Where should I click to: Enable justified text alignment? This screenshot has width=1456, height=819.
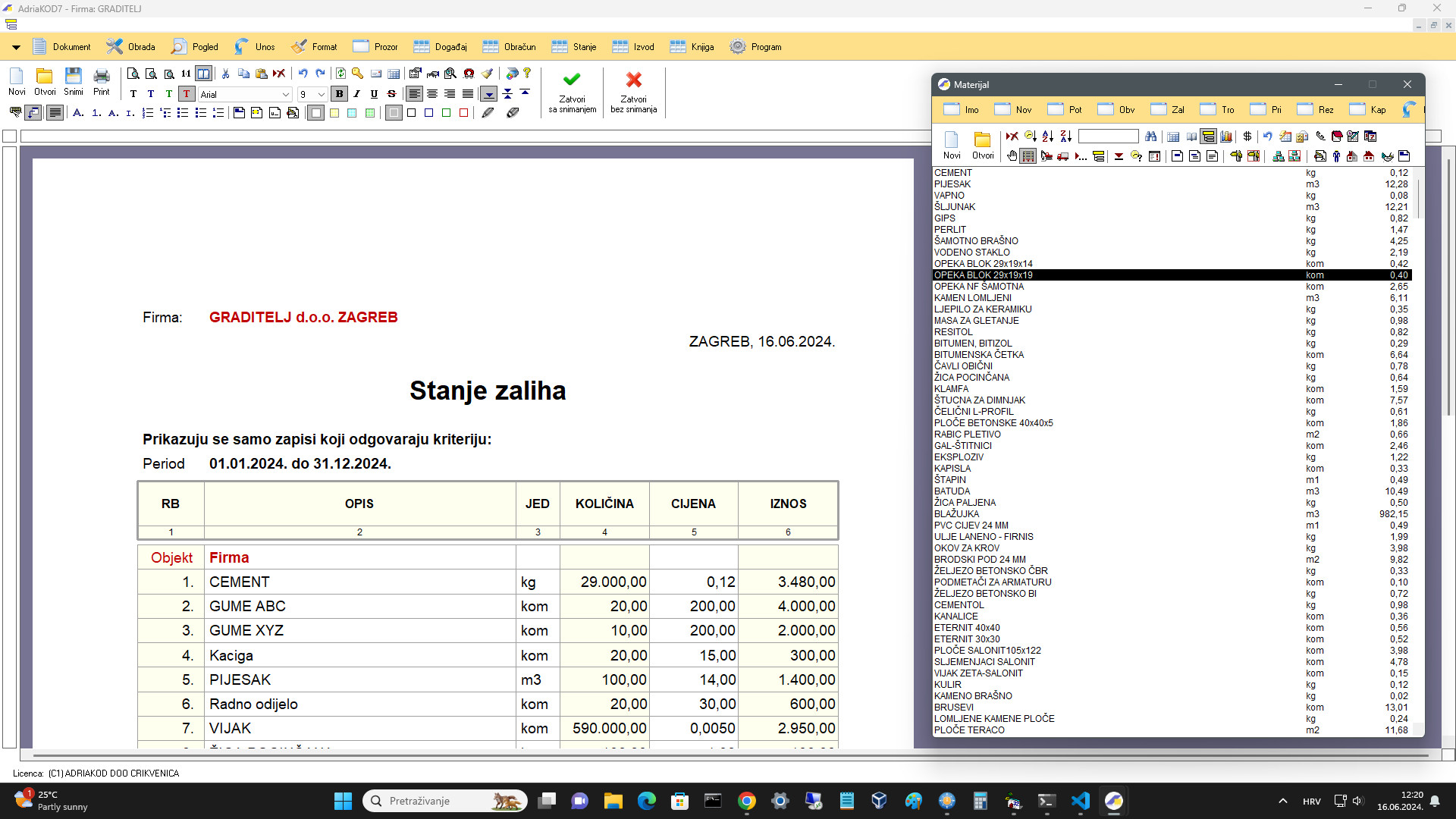[x=468, y=94]
